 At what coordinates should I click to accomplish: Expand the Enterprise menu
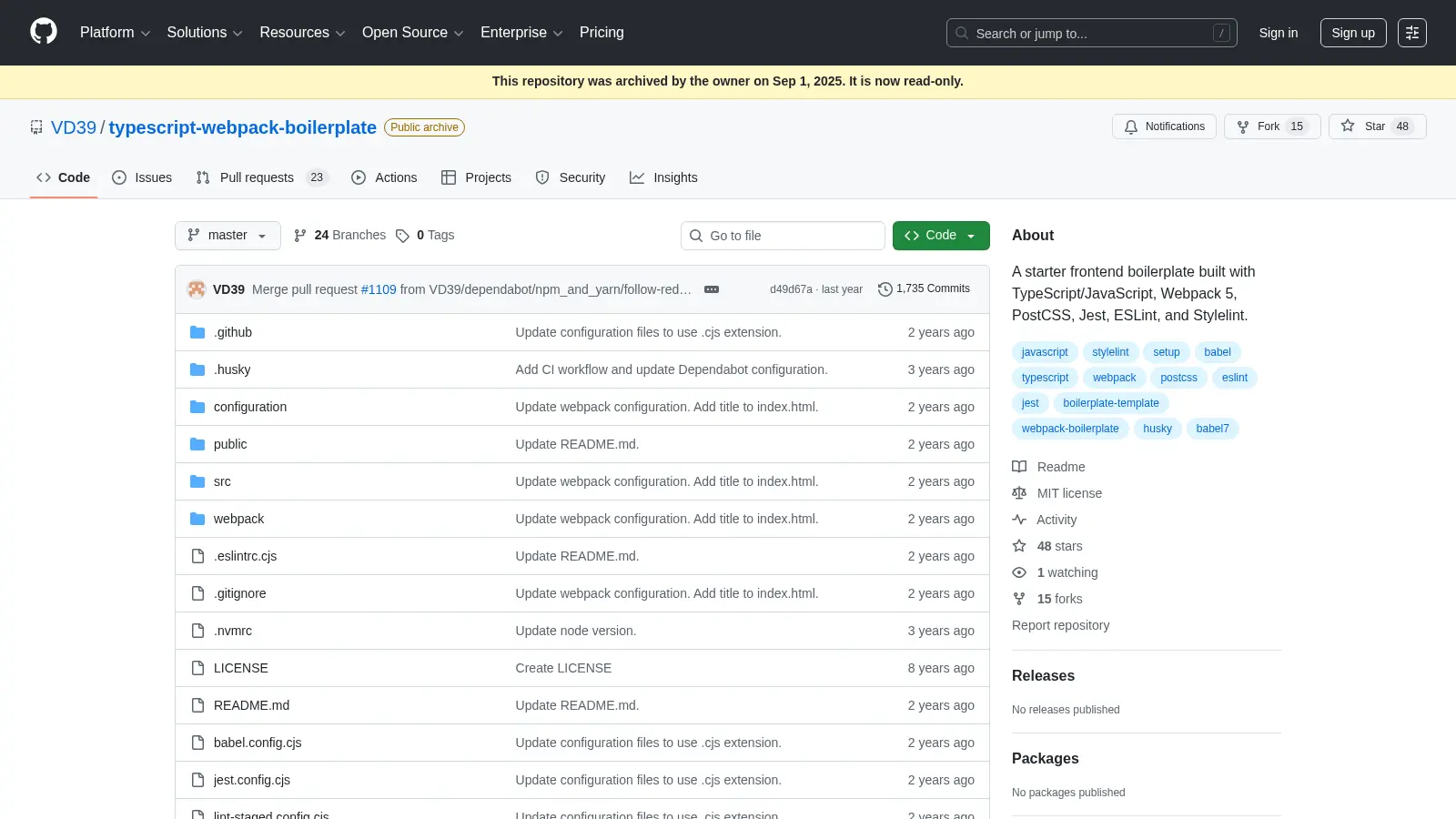pyautogui.click(x=521, y=33)
